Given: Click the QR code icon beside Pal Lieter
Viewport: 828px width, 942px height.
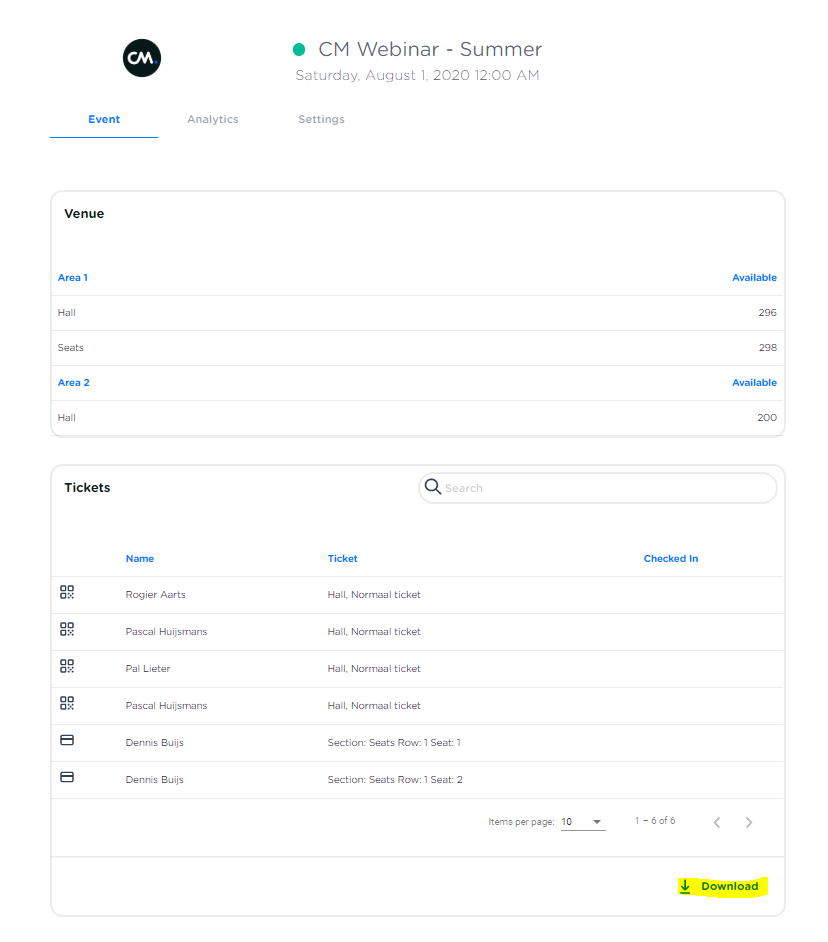Looking at the screenshot, I should [67, 667].
